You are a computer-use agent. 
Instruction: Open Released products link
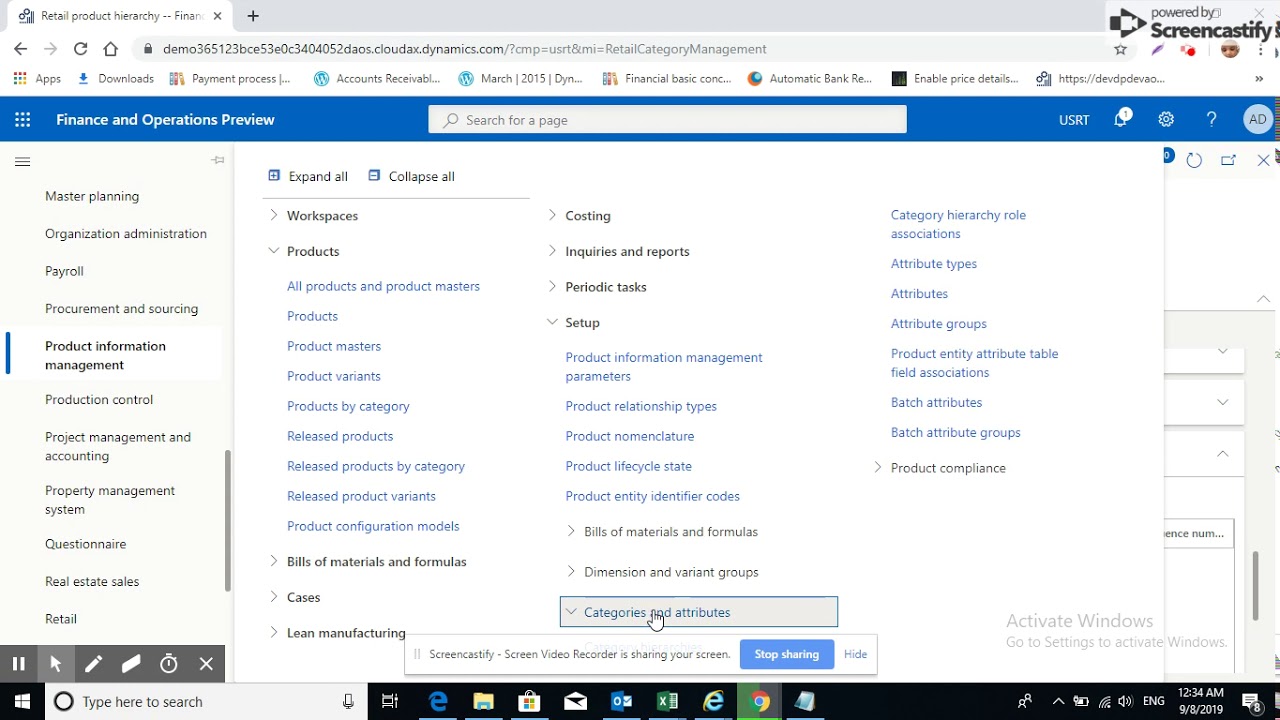pos(340,436)
